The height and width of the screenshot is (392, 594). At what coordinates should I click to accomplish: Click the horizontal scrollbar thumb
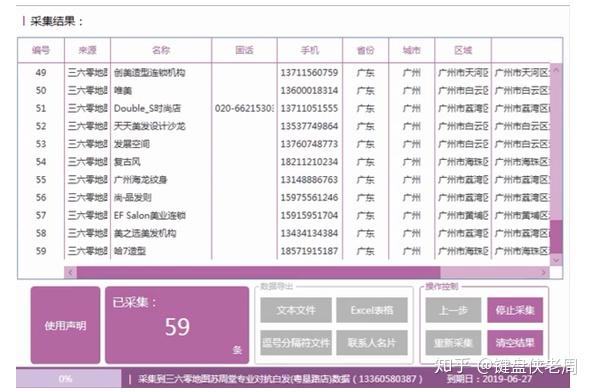(258, 272)
